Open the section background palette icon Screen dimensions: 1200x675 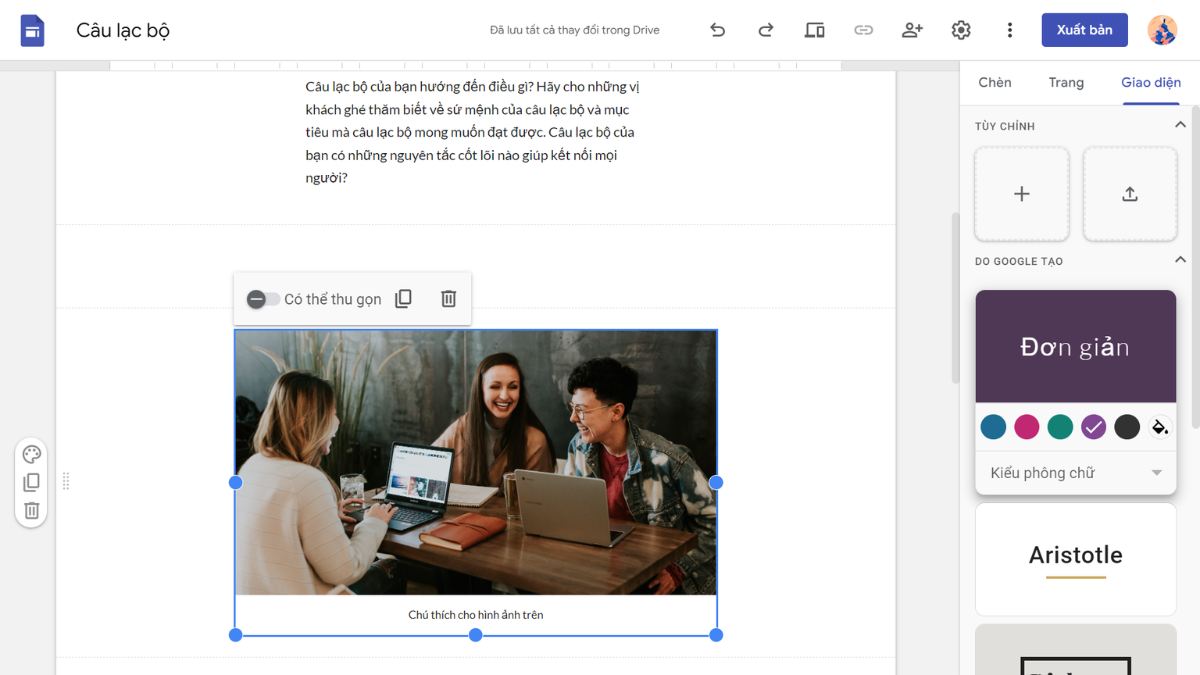(32, 455)
